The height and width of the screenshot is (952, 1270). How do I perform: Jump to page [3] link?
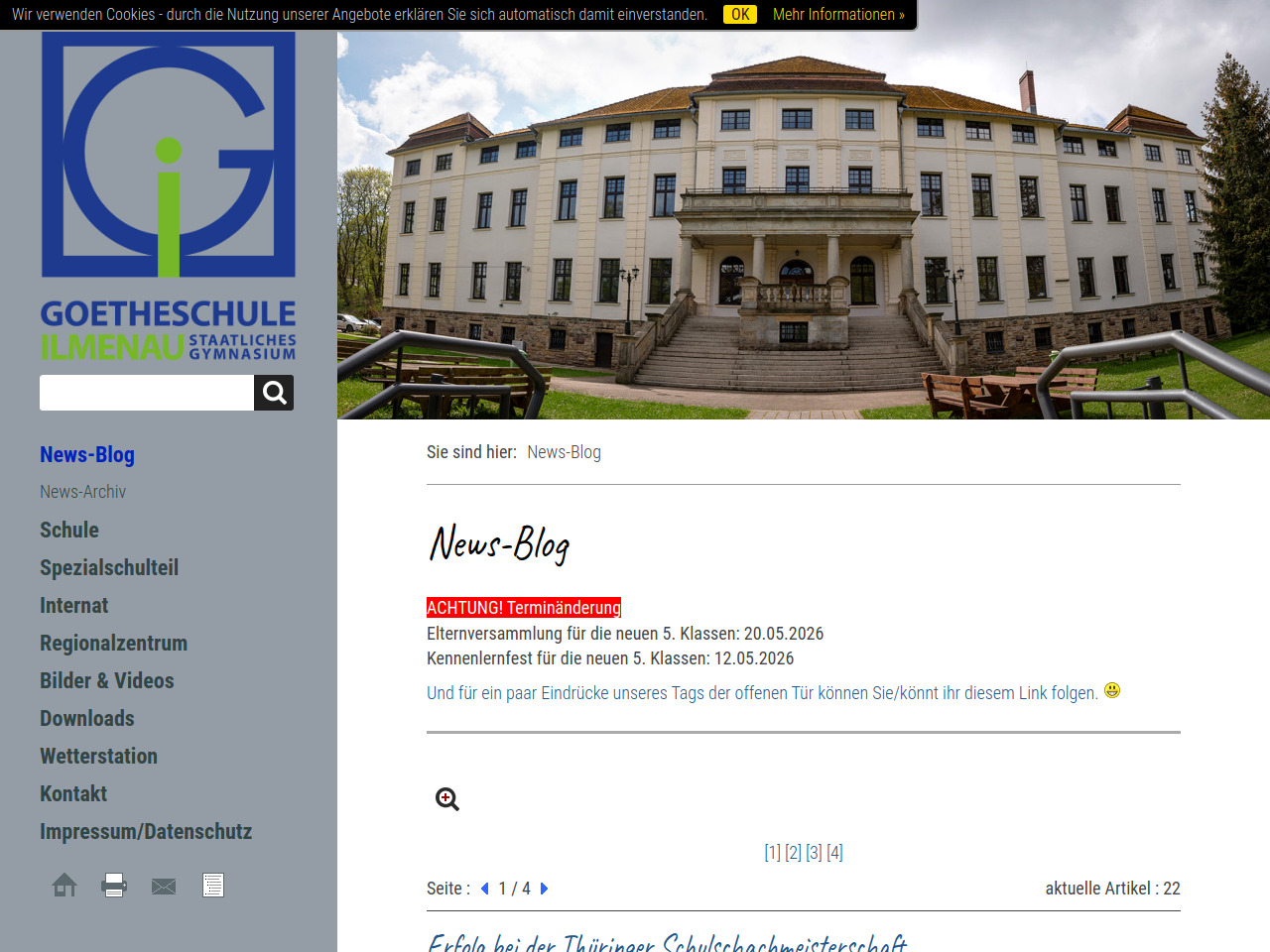814,853
